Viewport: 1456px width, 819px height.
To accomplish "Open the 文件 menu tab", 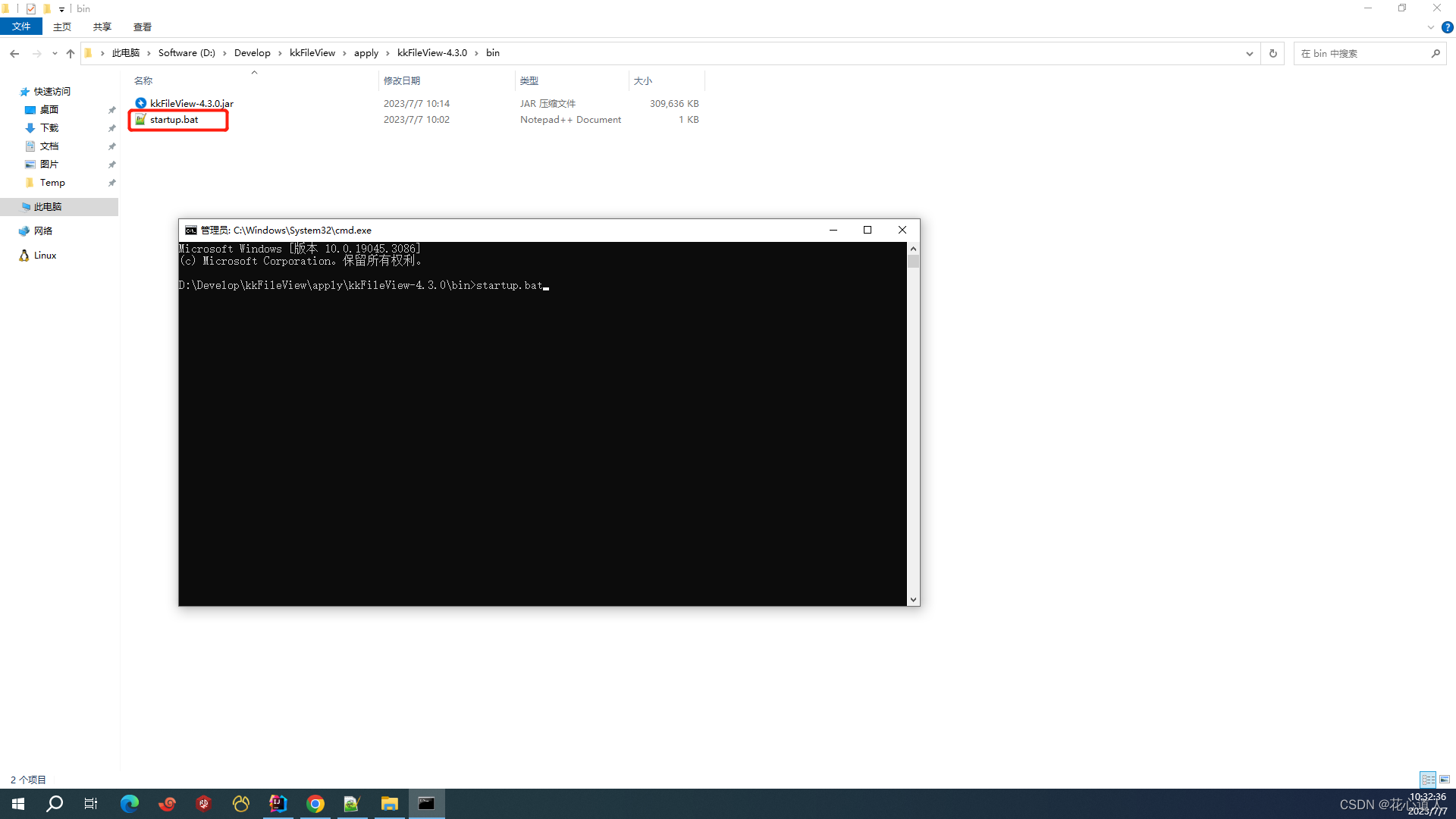I will pyautogui.click(x=21, y=27).
